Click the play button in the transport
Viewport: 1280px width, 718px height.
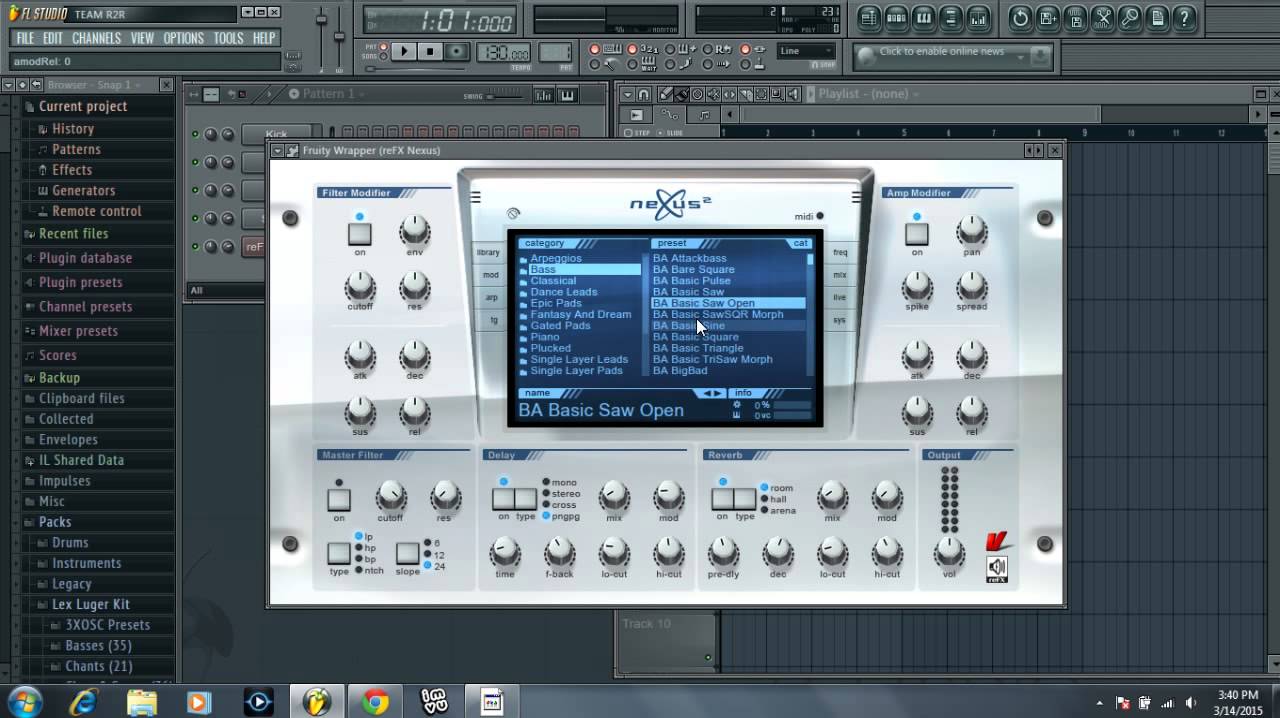click(404, 52)
